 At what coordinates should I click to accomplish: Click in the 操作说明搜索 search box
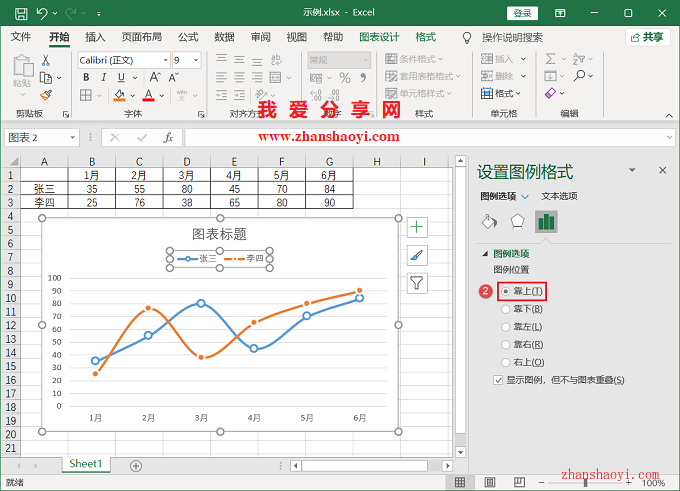point(512,38)
